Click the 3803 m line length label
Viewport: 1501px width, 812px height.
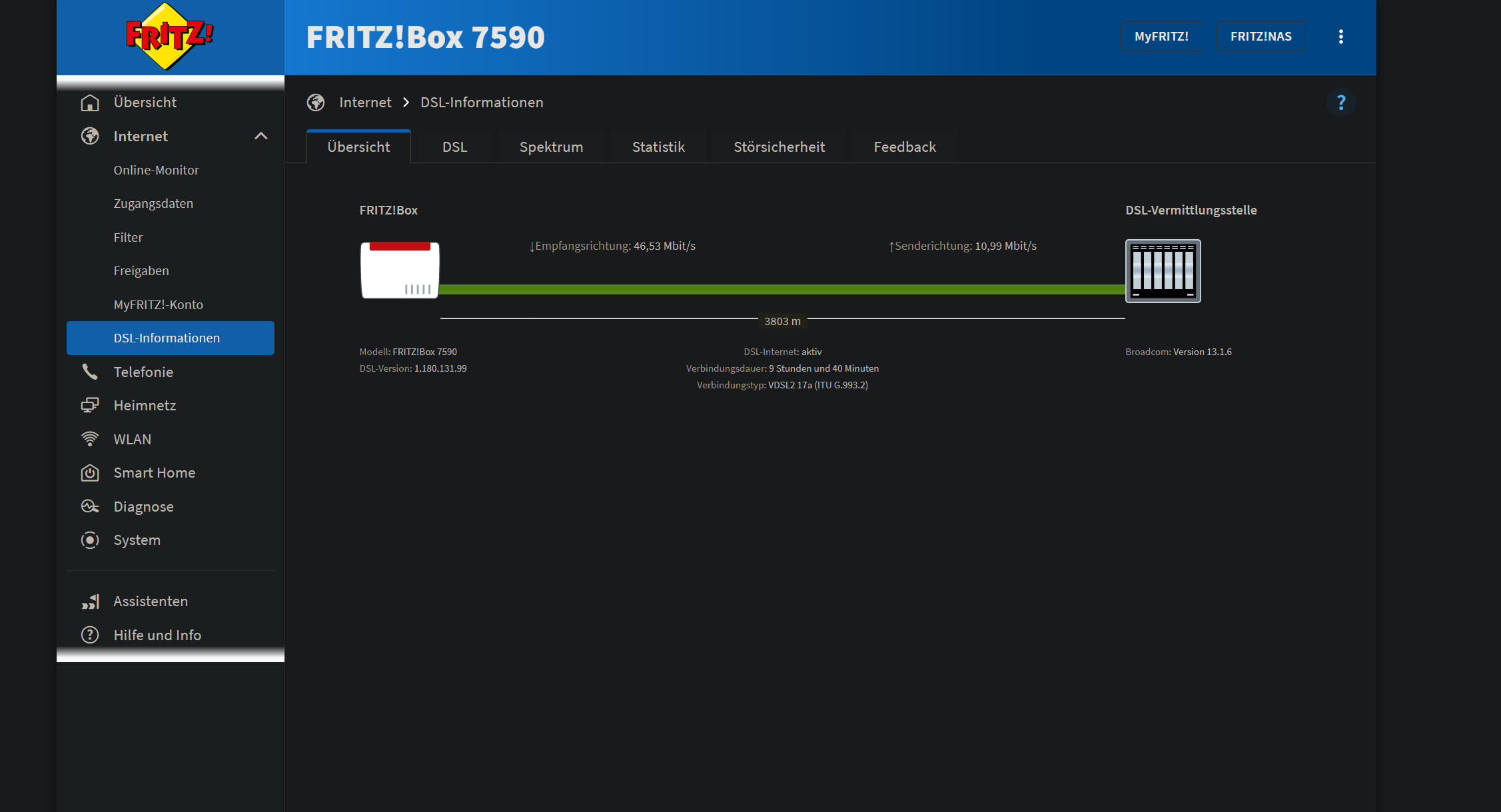pos(782,321)
